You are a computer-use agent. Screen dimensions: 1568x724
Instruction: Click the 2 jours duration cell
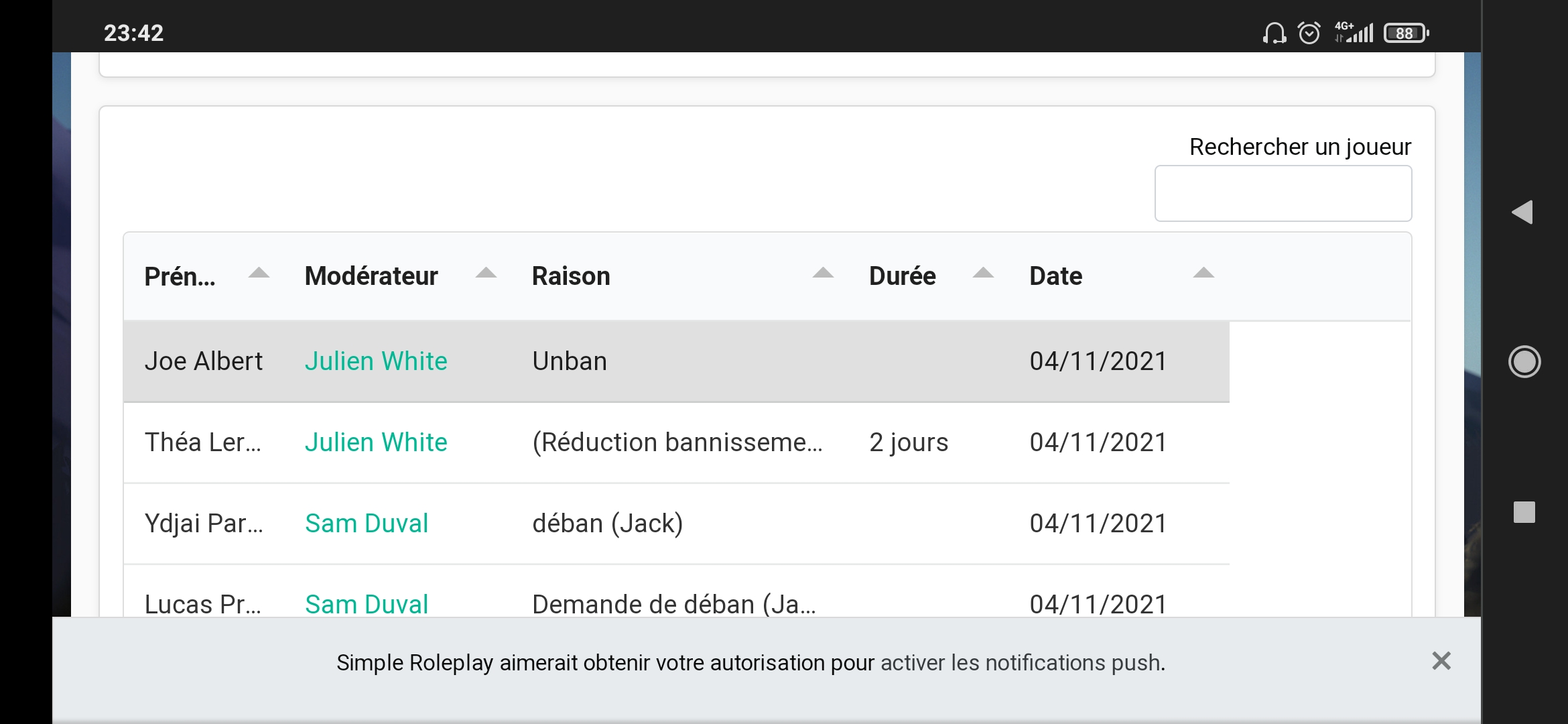tap(909, 442)
